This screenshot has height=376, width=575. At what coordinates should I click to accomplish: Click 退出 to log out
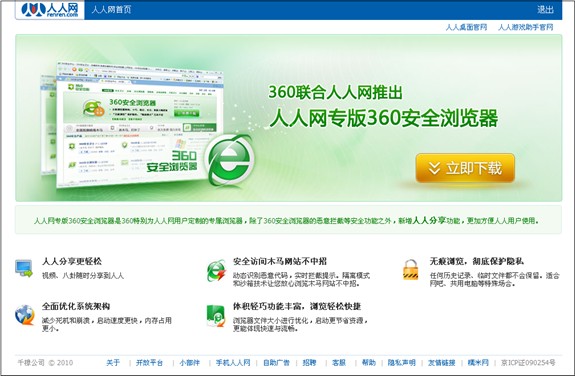(x=545, y=10)
